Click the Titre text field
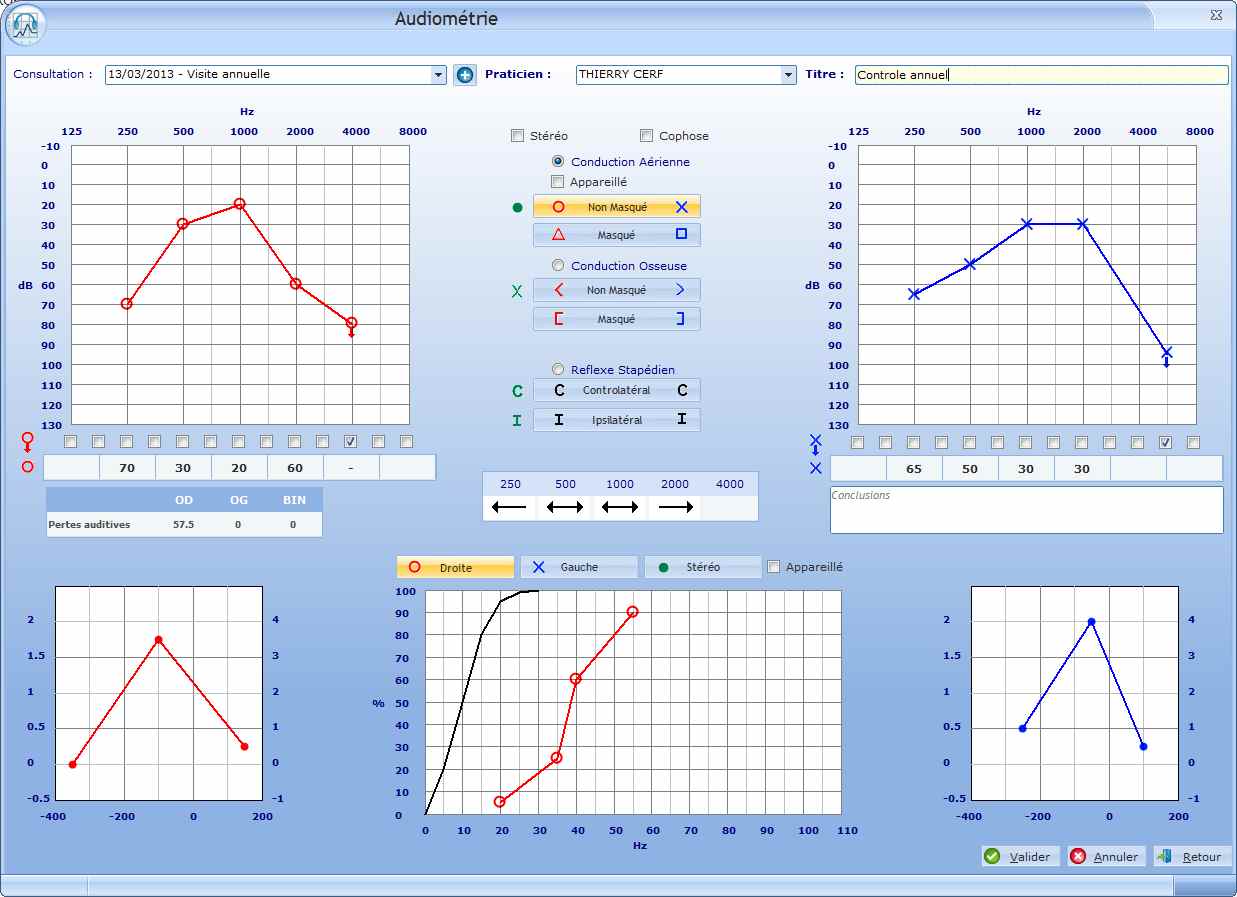The image size is (1237, 897). (x=1040, y=75)
